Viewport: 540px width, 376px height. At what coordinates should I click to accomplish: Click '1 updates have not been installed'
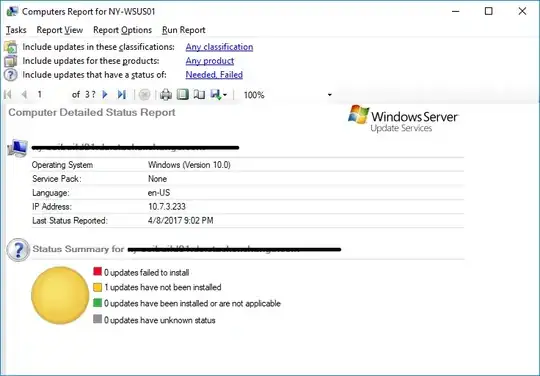coord(163,287)
